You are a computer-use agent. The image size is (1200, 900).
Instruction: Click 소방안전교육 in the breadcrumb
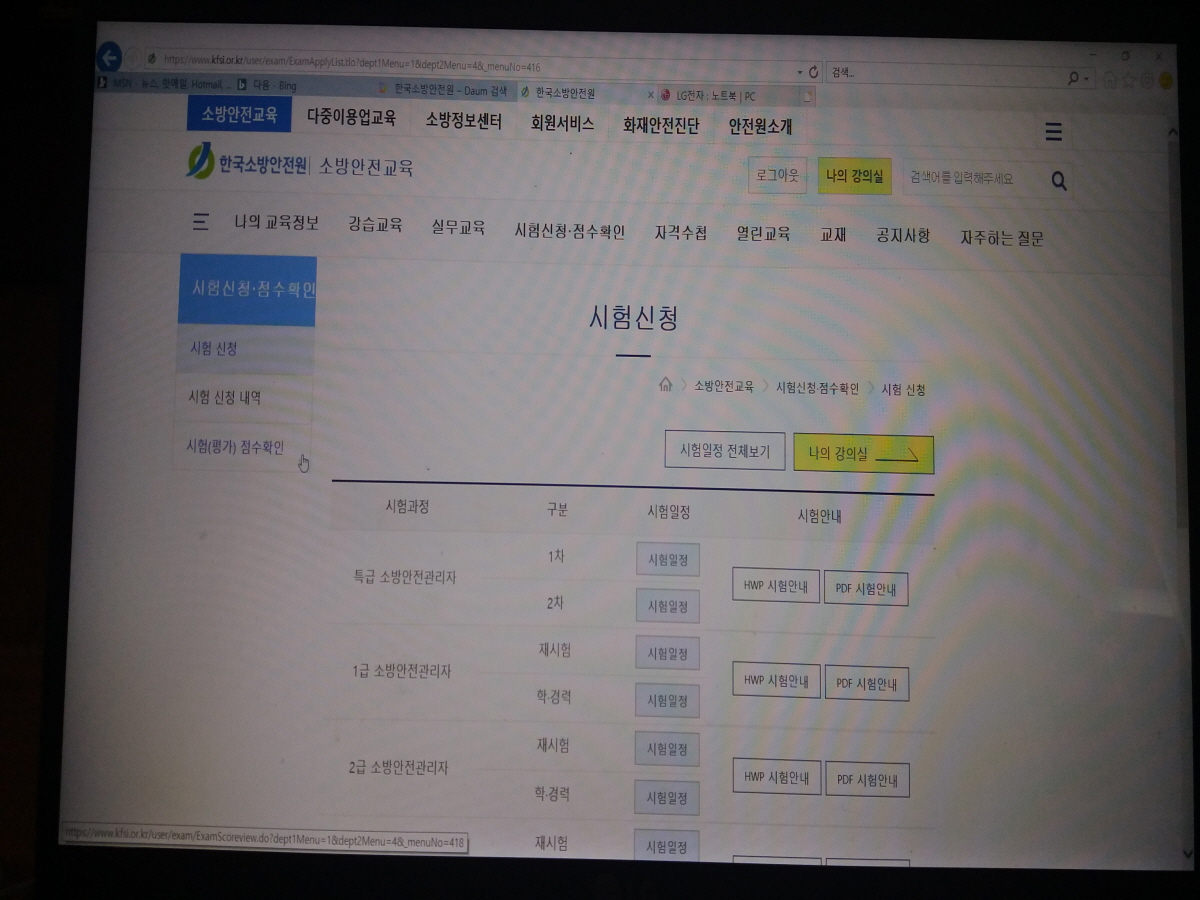pyautogui.click(x=724, y=386)
